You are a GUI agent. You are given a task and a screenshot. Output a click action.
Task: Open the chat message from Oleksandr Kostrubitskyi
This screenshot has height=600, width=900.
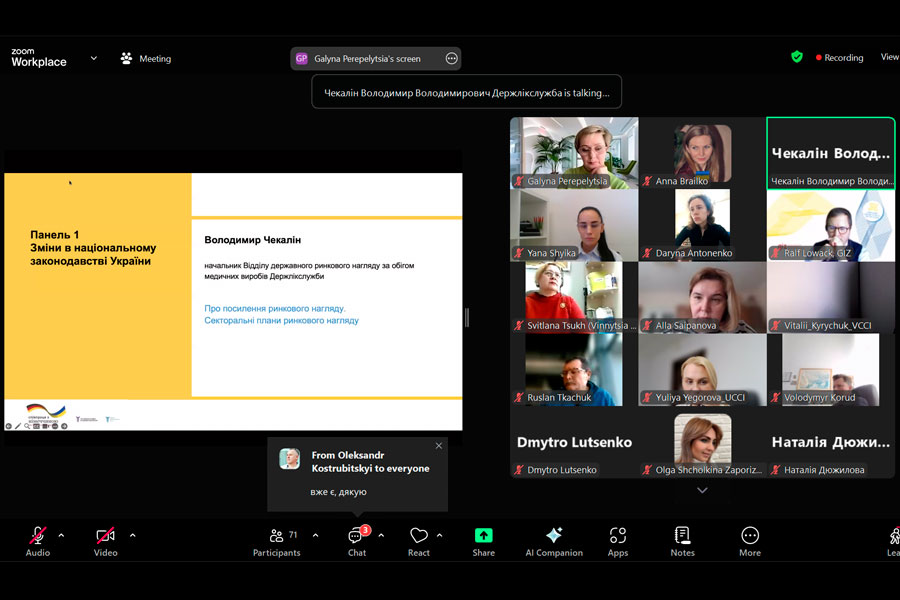pyautogui.click(x=357, y=474)
